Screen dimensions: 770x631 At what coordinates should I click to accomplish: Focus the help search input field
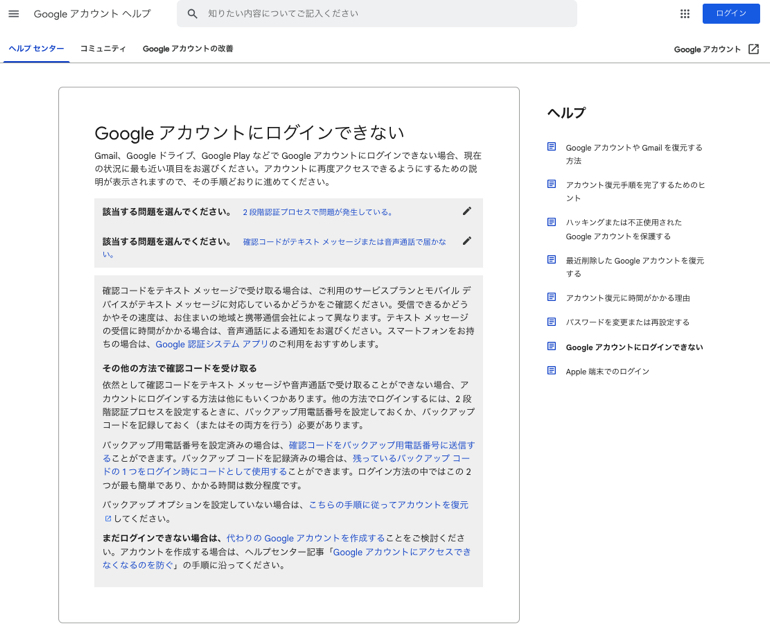pyautogui.click(x=377, y=14)
